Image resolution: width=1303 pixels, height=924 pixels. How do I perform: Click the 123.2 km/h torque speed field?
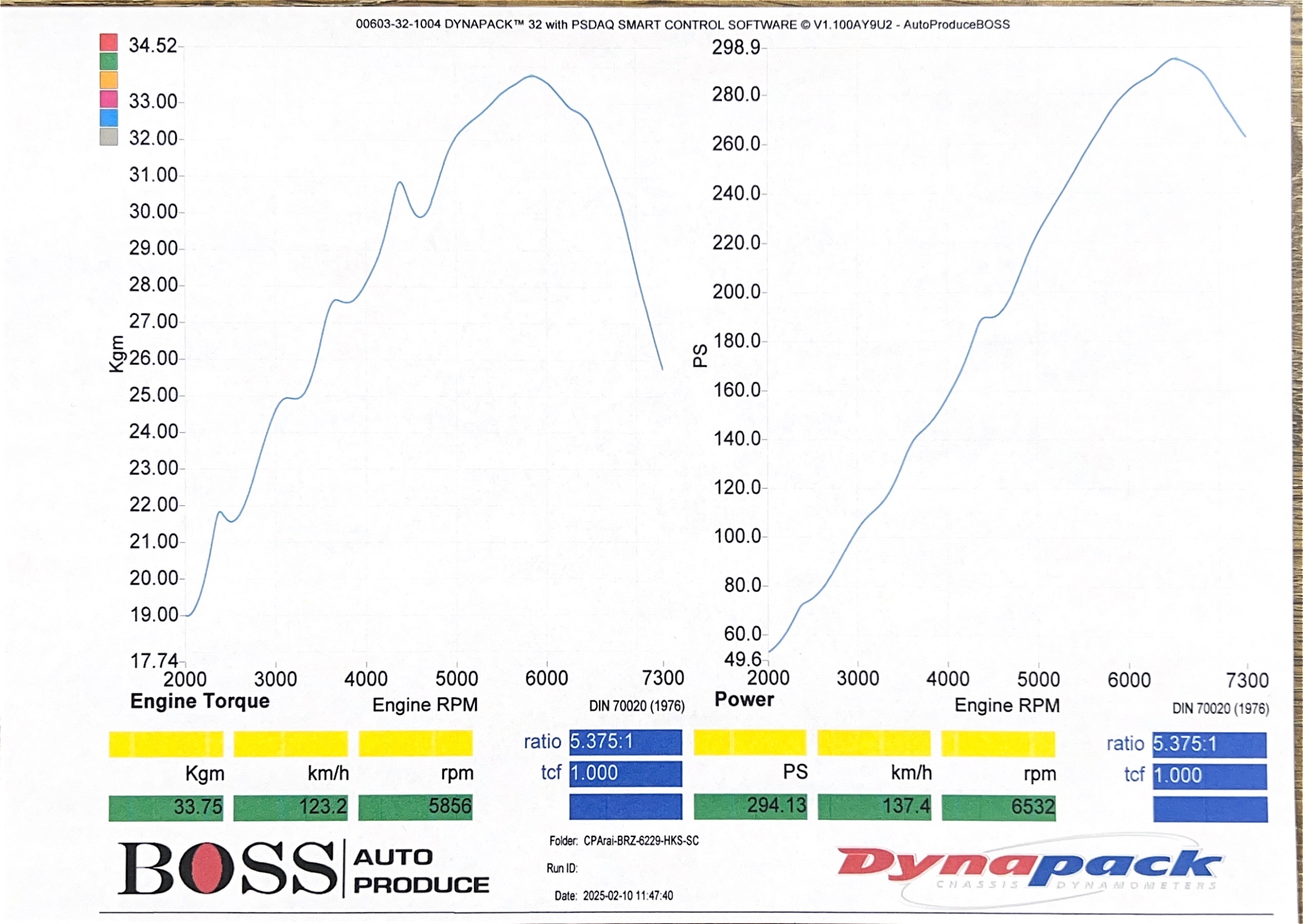(x=290, y=807)
